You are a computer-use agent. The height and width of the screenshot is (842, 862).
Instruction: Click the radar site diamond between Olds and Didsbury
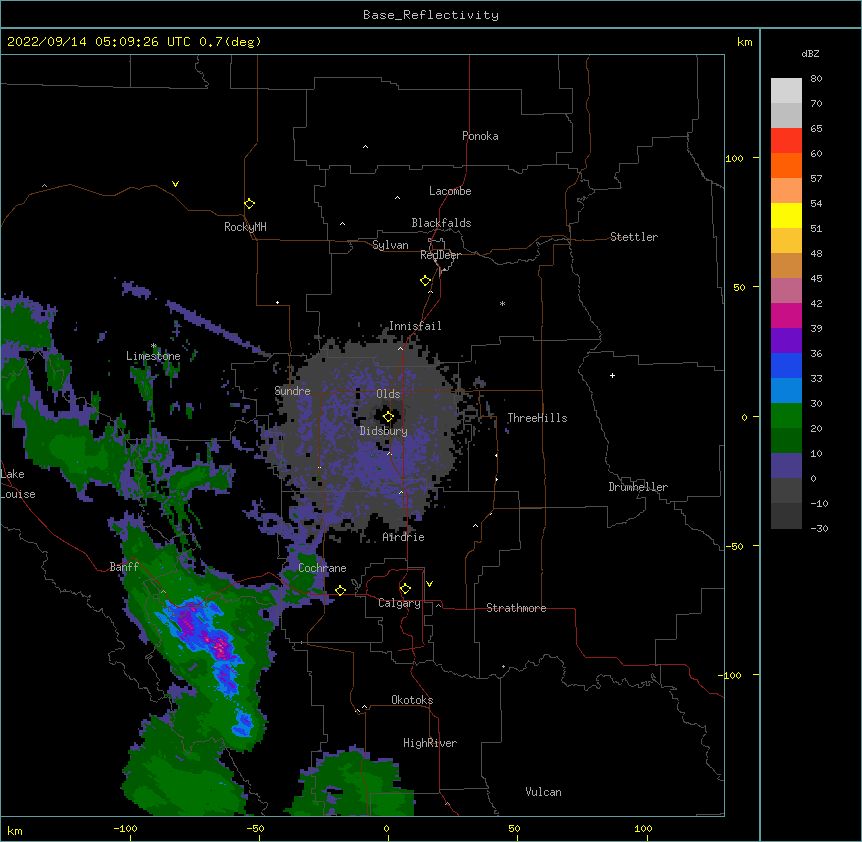coord(388,417)
